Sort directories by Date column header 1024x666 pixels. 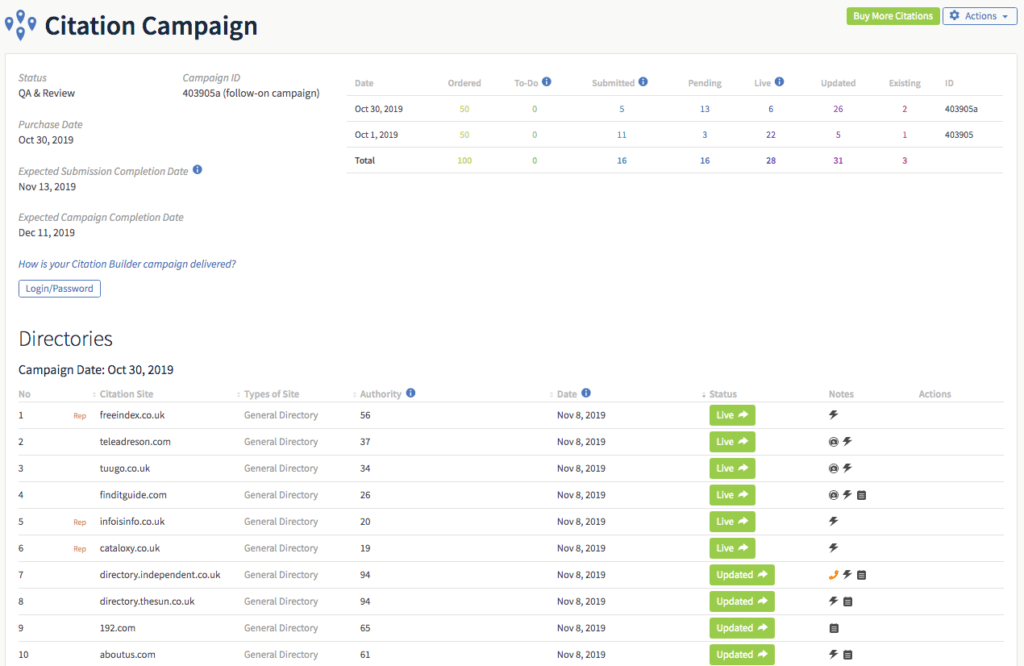point(567,394)
